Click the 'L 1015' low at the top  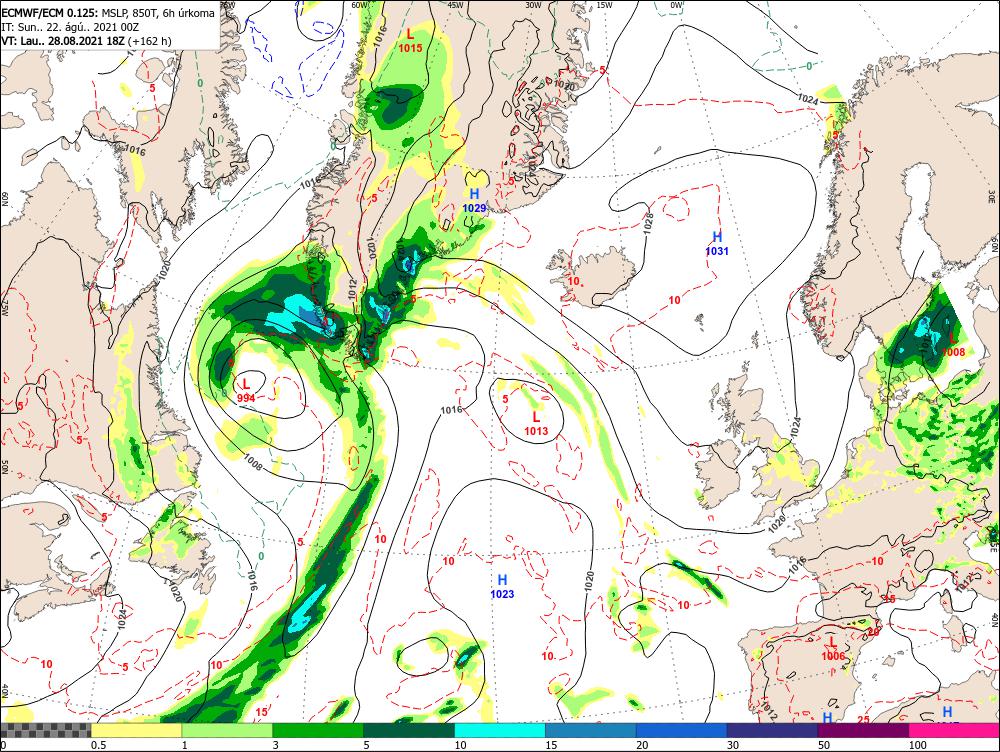[x=410, y=40]
